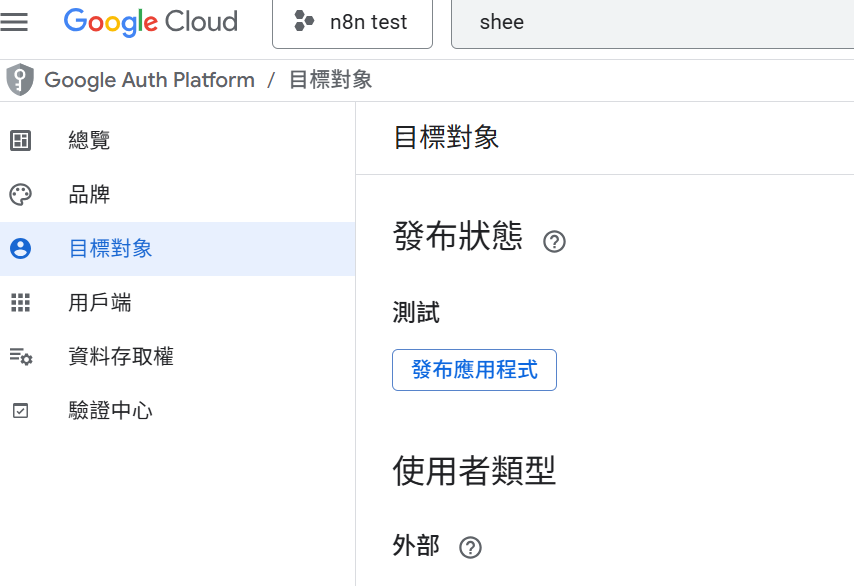Open help for 發布狀態
This screenshot has width=854, height=586.
click(x=554, y=242)
